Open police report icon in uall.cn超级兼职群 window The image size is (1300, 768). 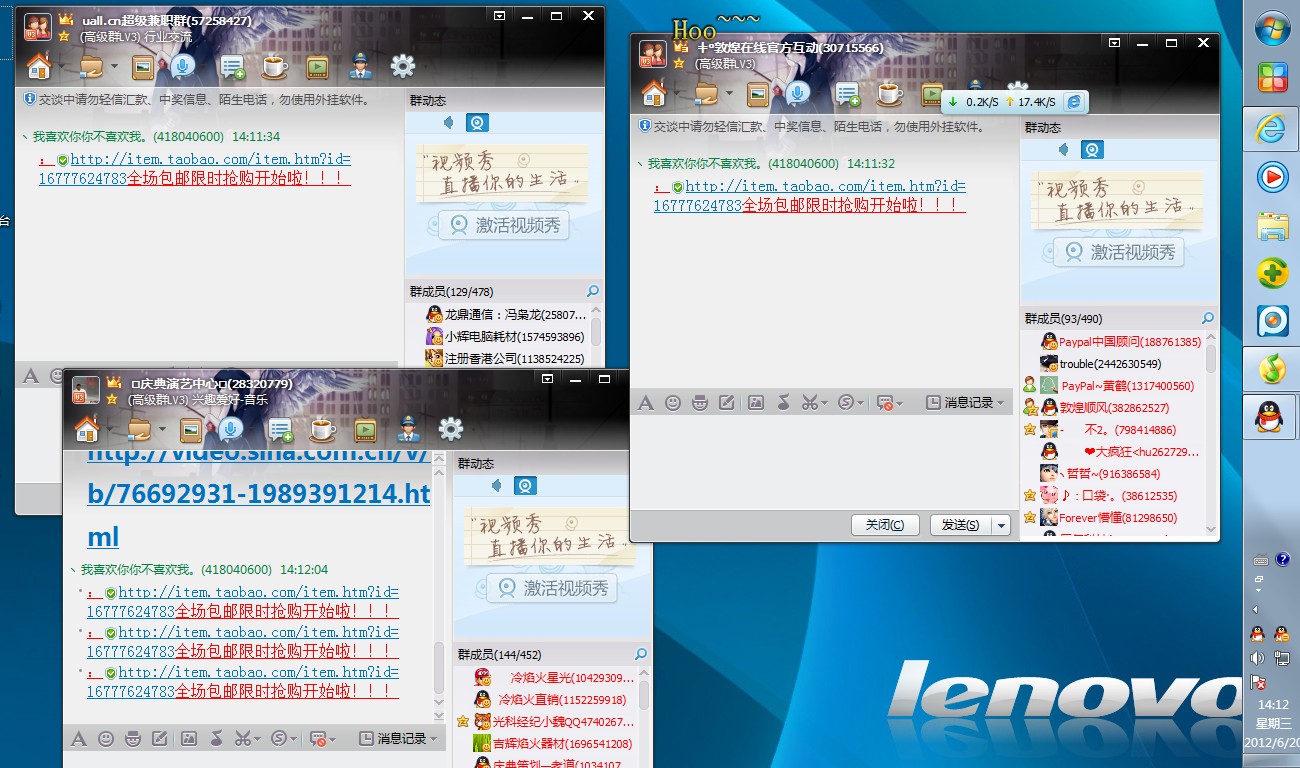pos(359,67)
